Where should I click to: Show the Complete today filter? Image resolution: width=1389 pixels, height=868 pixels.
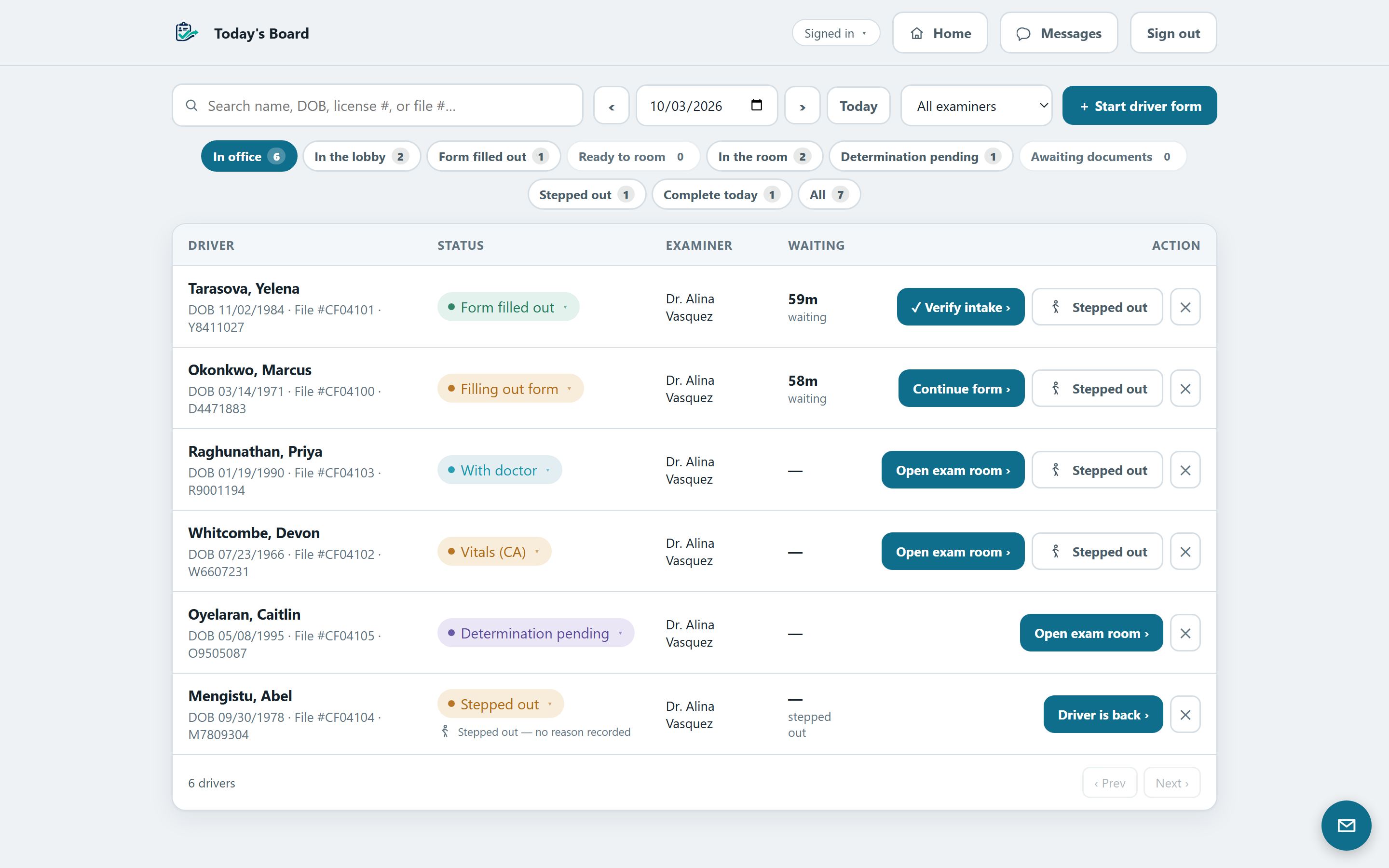coord(722,195)
